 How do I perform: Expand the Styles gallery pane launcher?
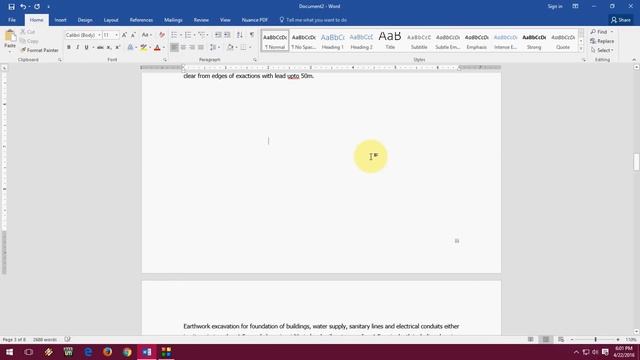coord(584,60)
